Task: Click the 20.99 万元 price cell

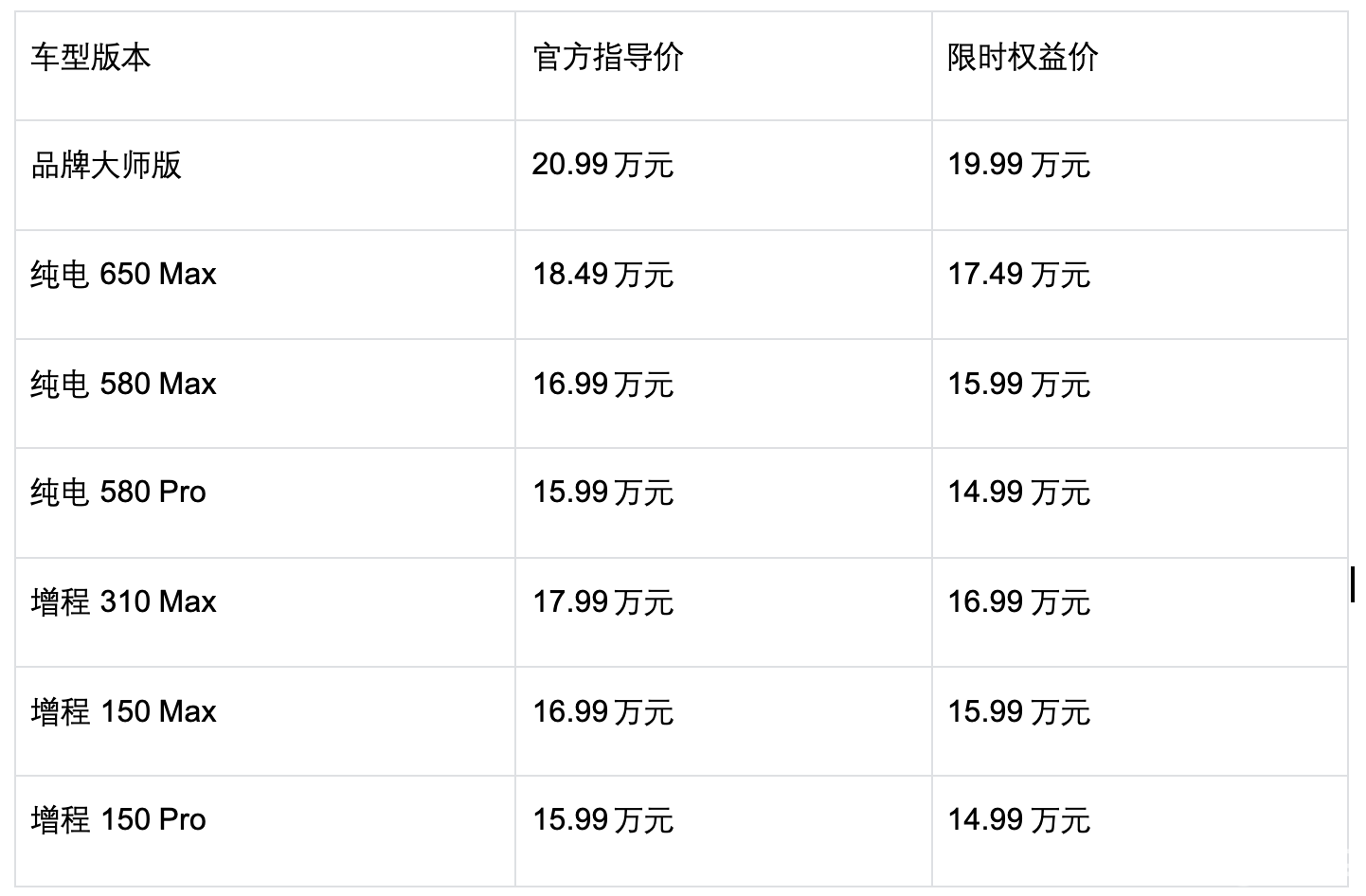Action: pyautogui.click(x=602, y=166)
